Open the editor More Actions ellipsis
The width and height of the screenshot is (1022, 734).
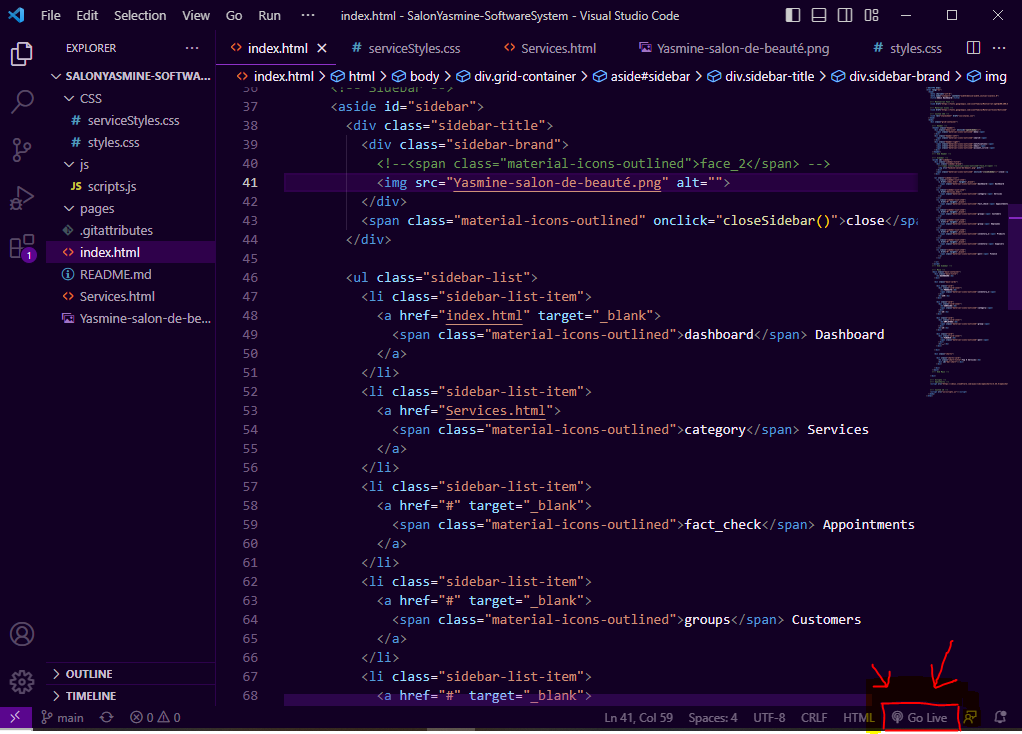(x=999, y=48)
